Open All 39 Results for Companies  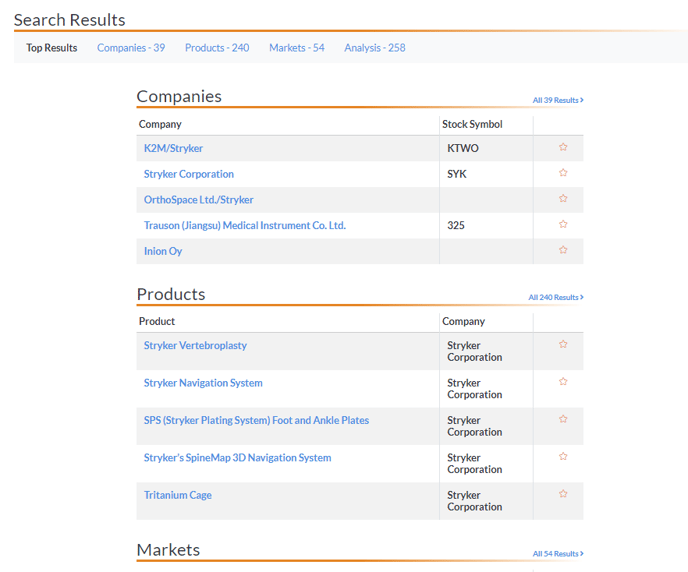[558, 100]
